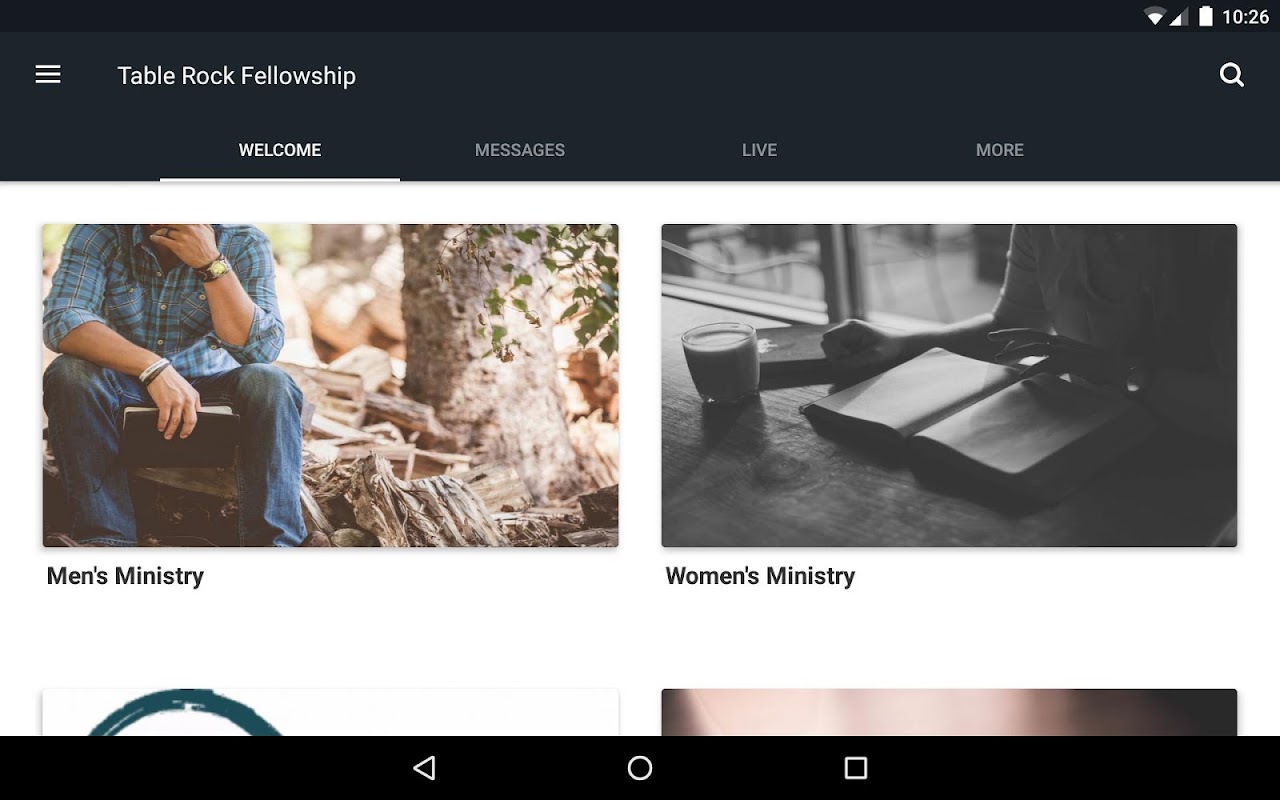Tap the Wi-Fi status icon
The width and height of the screenshot is (1280, 800).
1155,16
